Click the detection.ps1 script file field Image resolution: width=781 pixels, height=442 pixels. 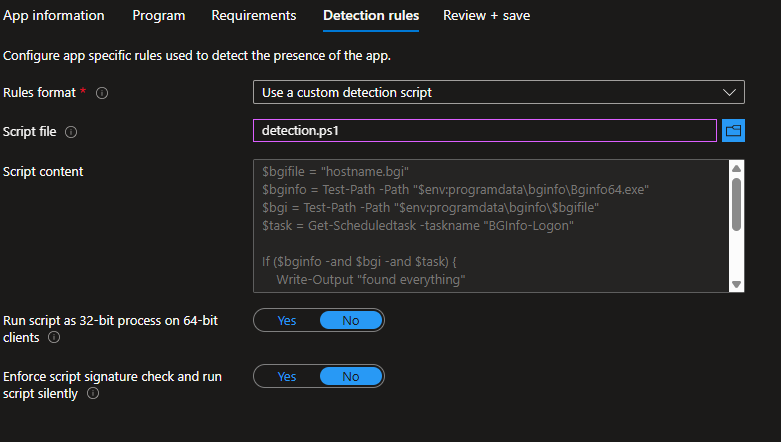pyautogui.click(x=485, y=131)
